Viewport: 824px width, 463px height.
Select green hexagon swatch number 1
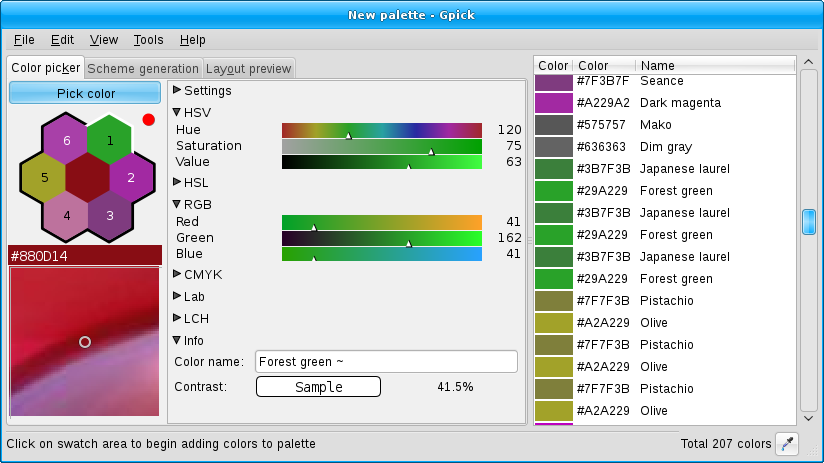coord(109,141)
